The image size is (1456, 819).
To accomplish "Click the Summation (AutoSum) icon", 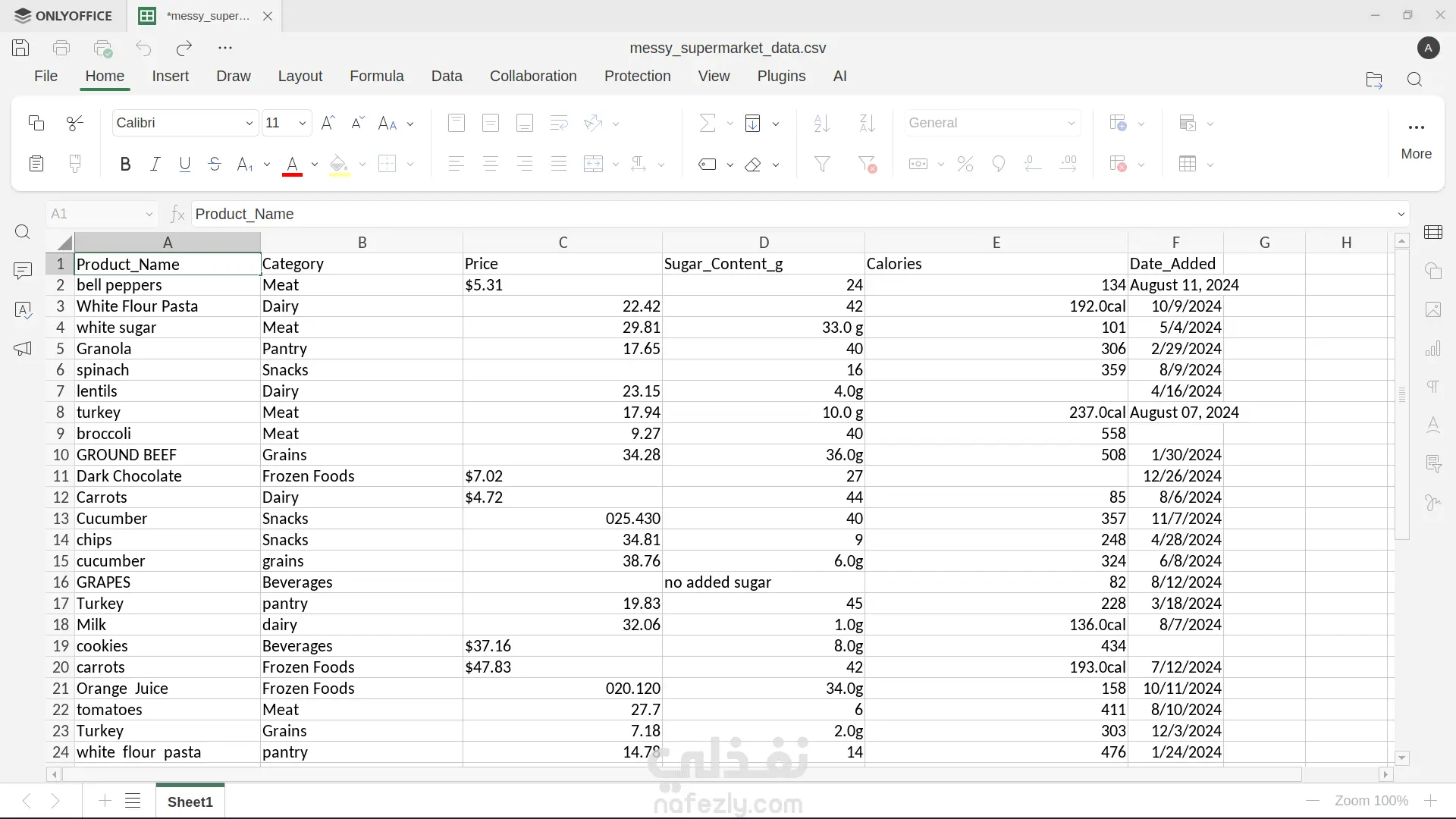I will pyautogui.click(x=707, y=123).
